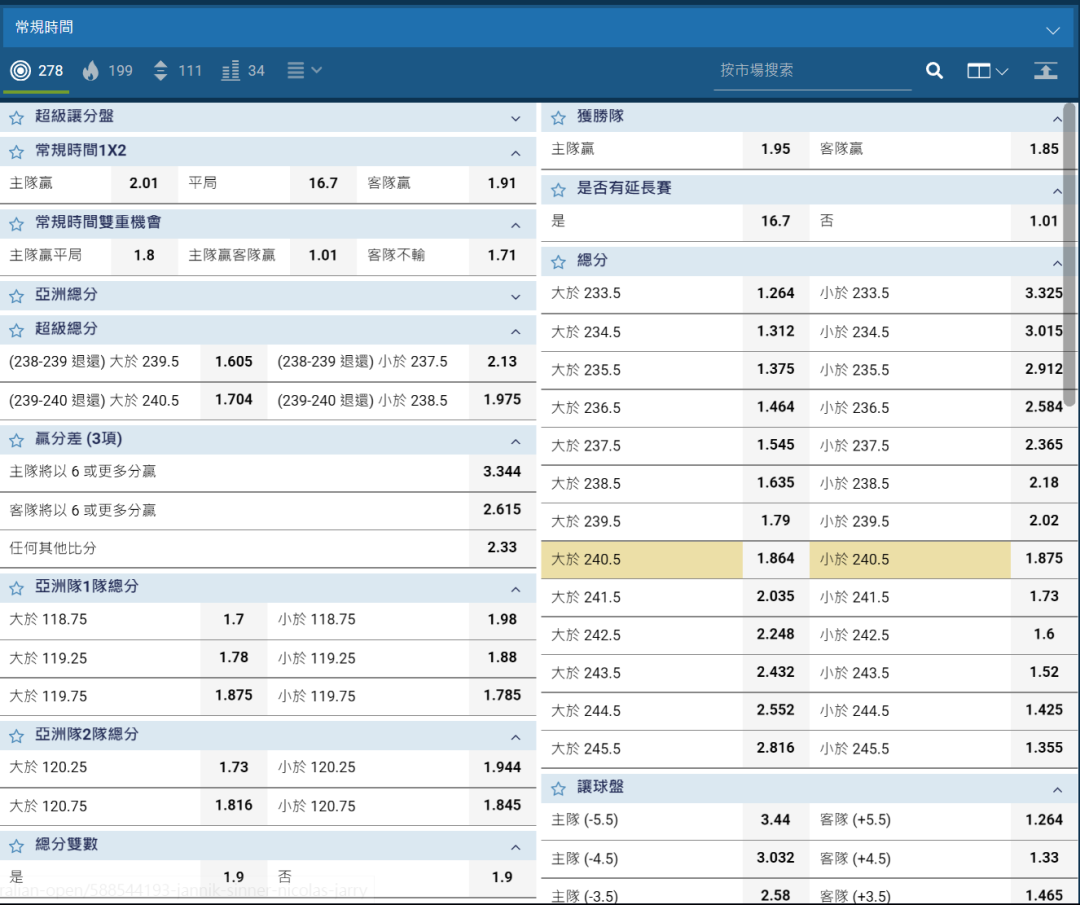Select highlighted 大於 240.5 odds 1.864
This screenshot has height=905, width=1080.
tap(775, 560)
